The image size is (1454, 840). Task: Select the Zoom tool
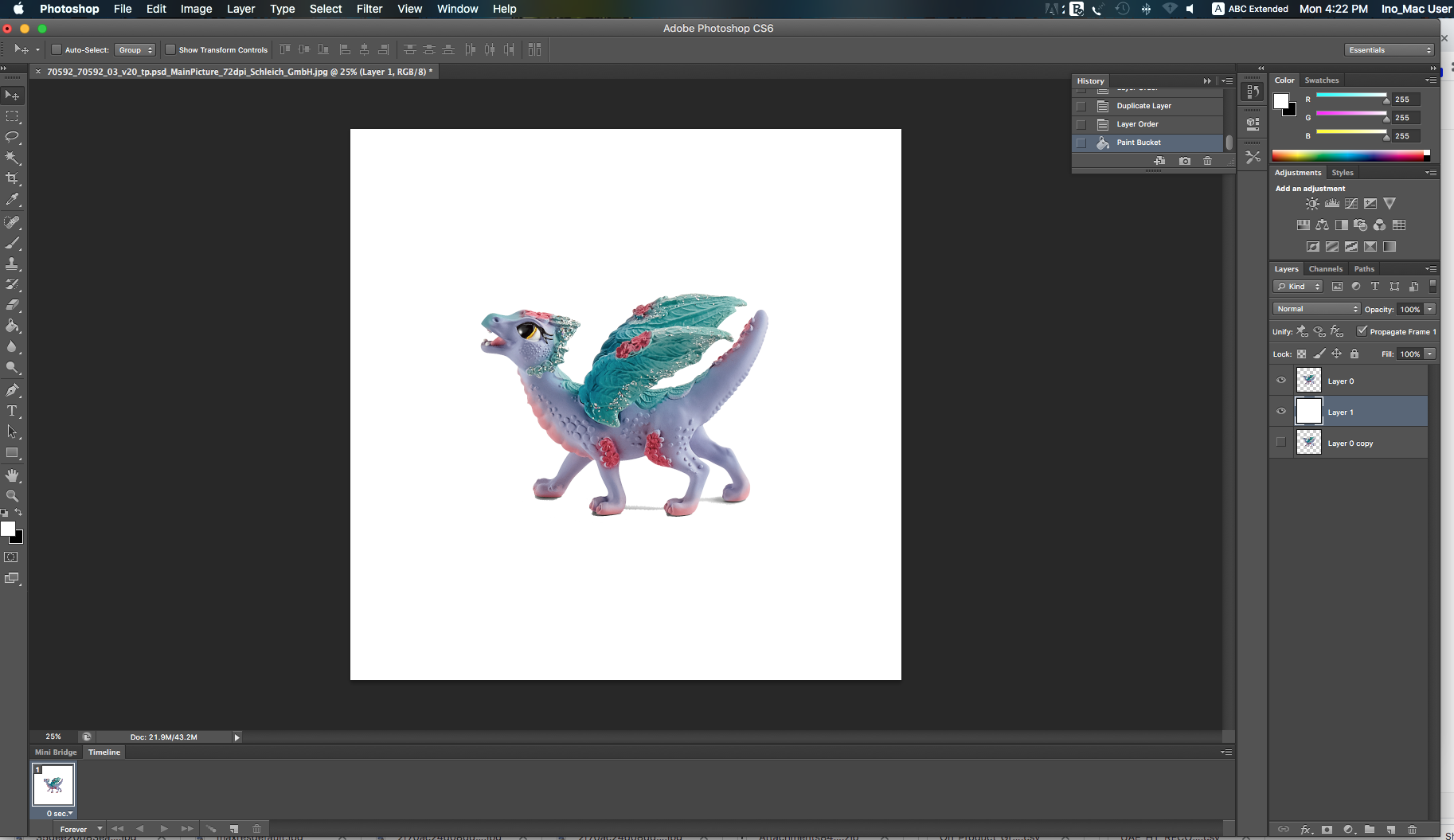12,495
